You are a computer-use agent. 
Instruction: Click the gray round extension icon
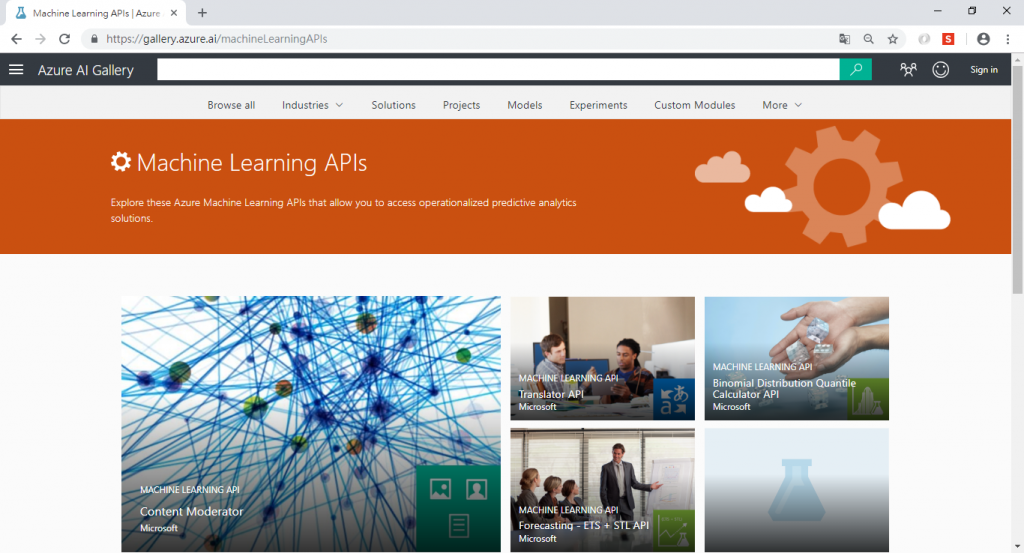click(x=924, y=39)
